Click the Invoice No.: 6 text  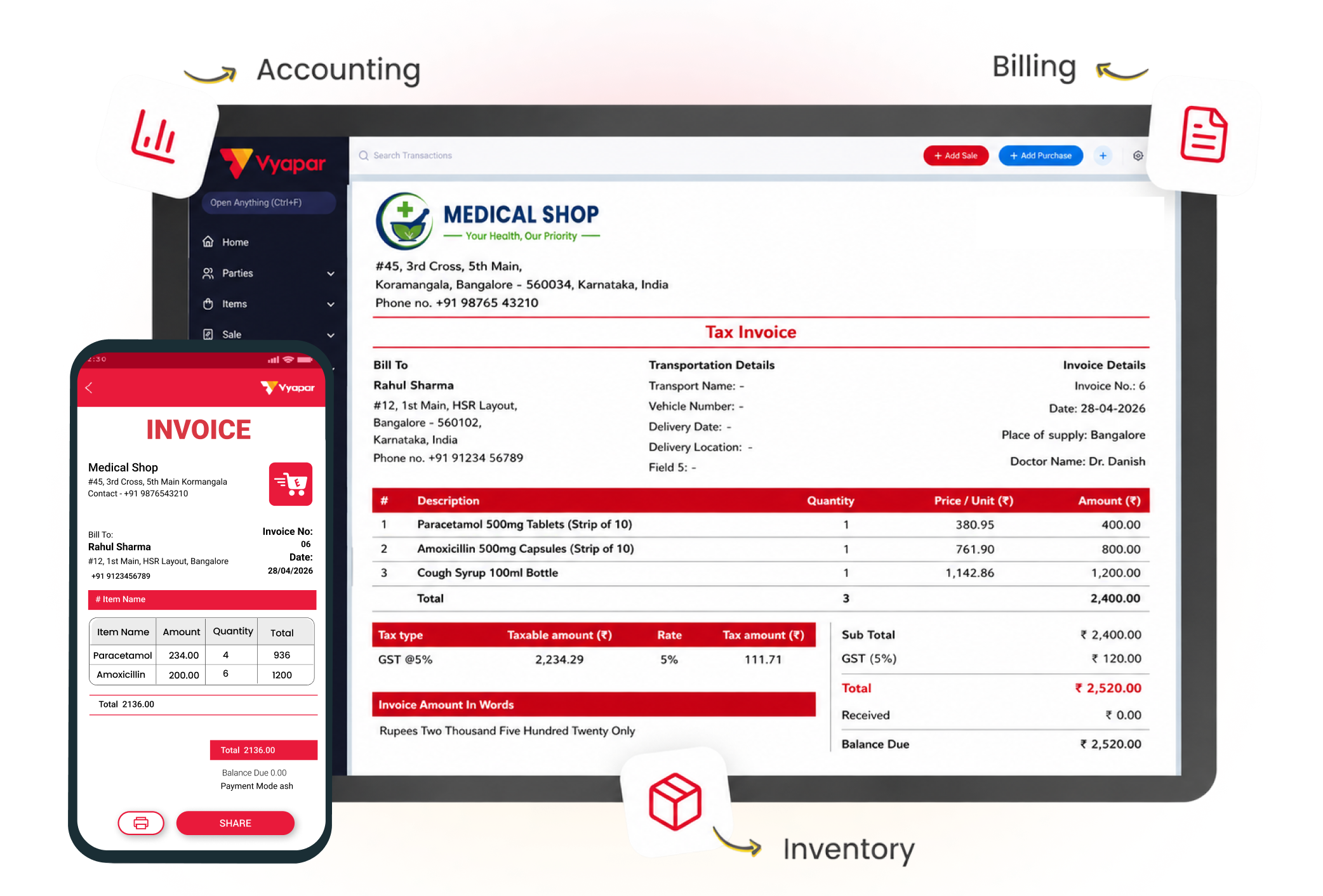coord(1110,386)
